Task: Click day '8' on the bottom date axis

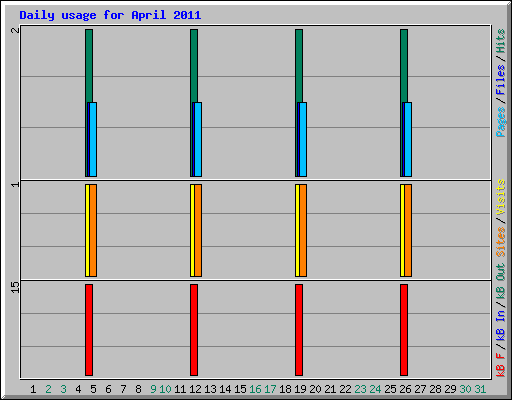Action: pos(138,389)
